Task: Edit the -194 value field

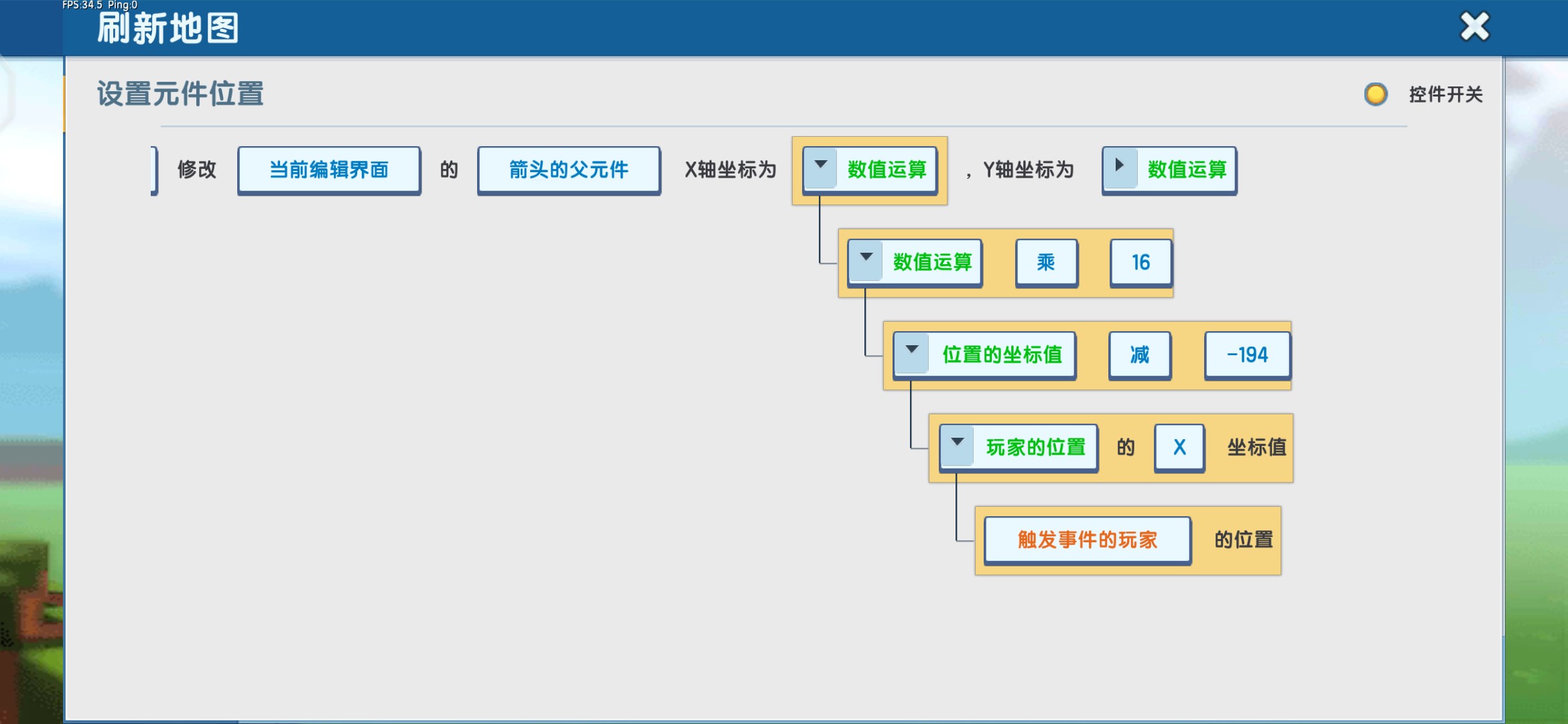Action: coord(1247,355)
